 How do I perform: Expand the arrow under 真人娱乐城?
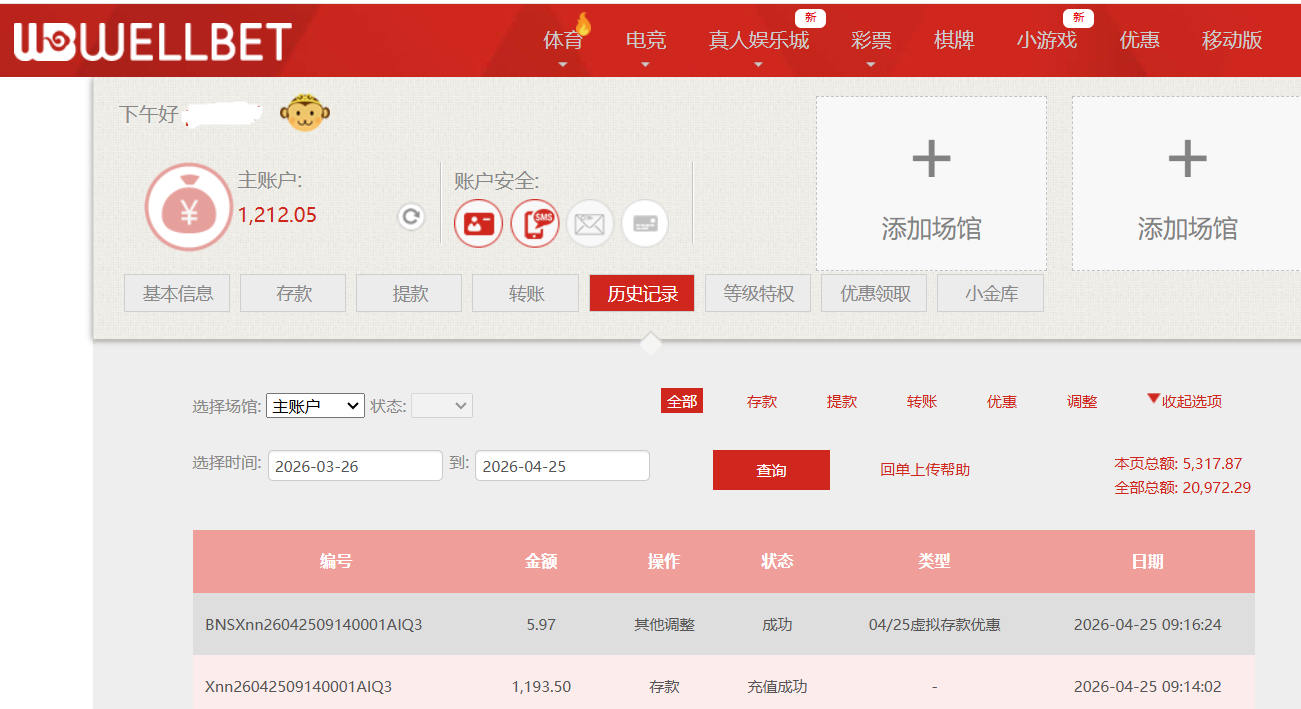click(x=759, y=65)
